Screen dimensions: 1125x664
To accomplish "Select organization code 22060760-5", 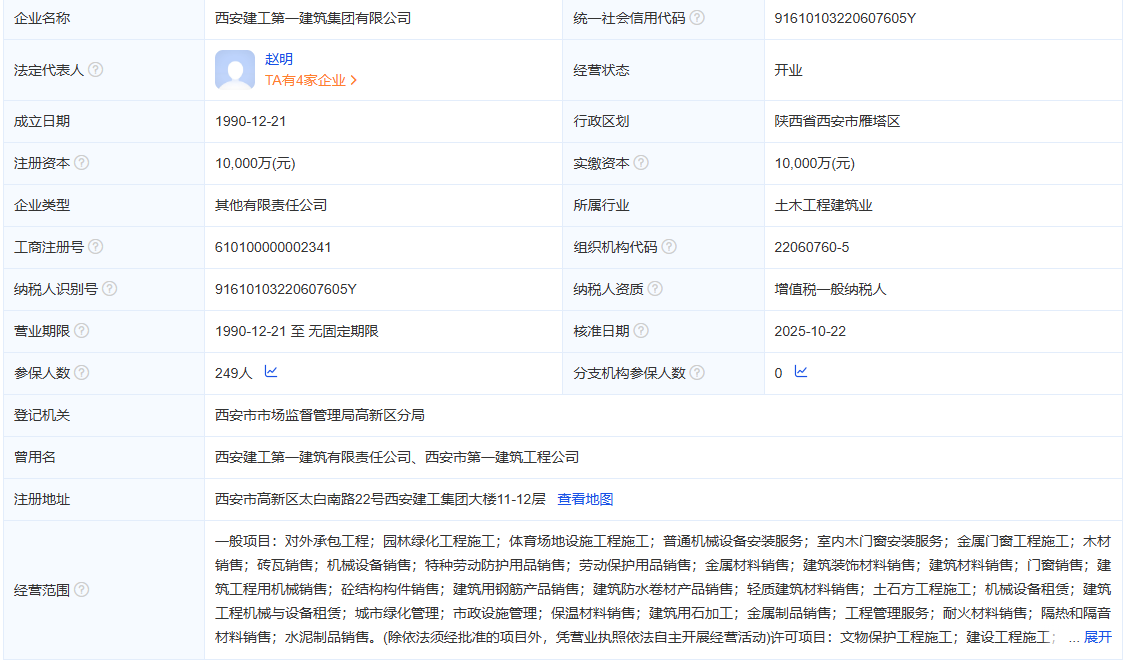I will (x=811, y=247).
